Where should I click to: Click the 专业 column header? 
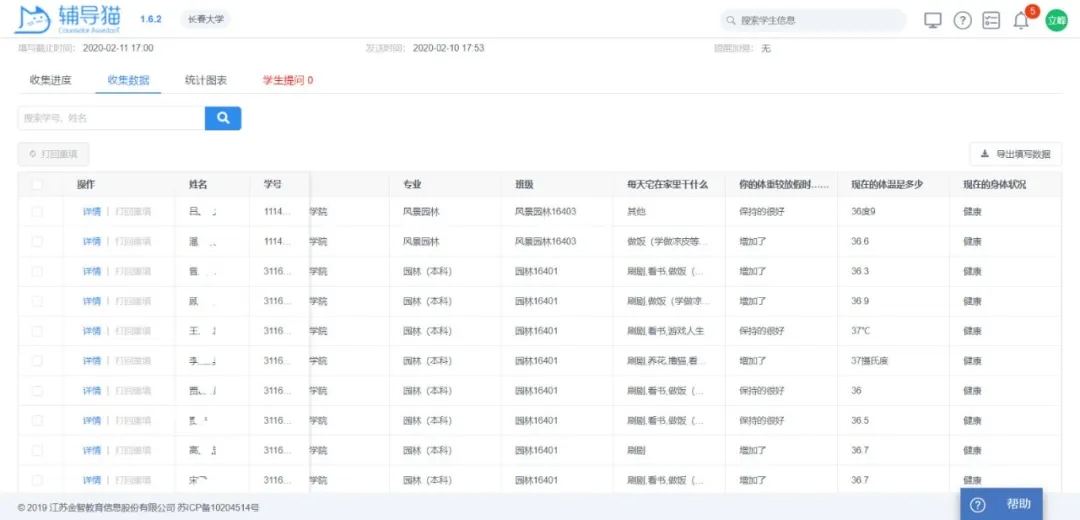(x=413, y=185)
